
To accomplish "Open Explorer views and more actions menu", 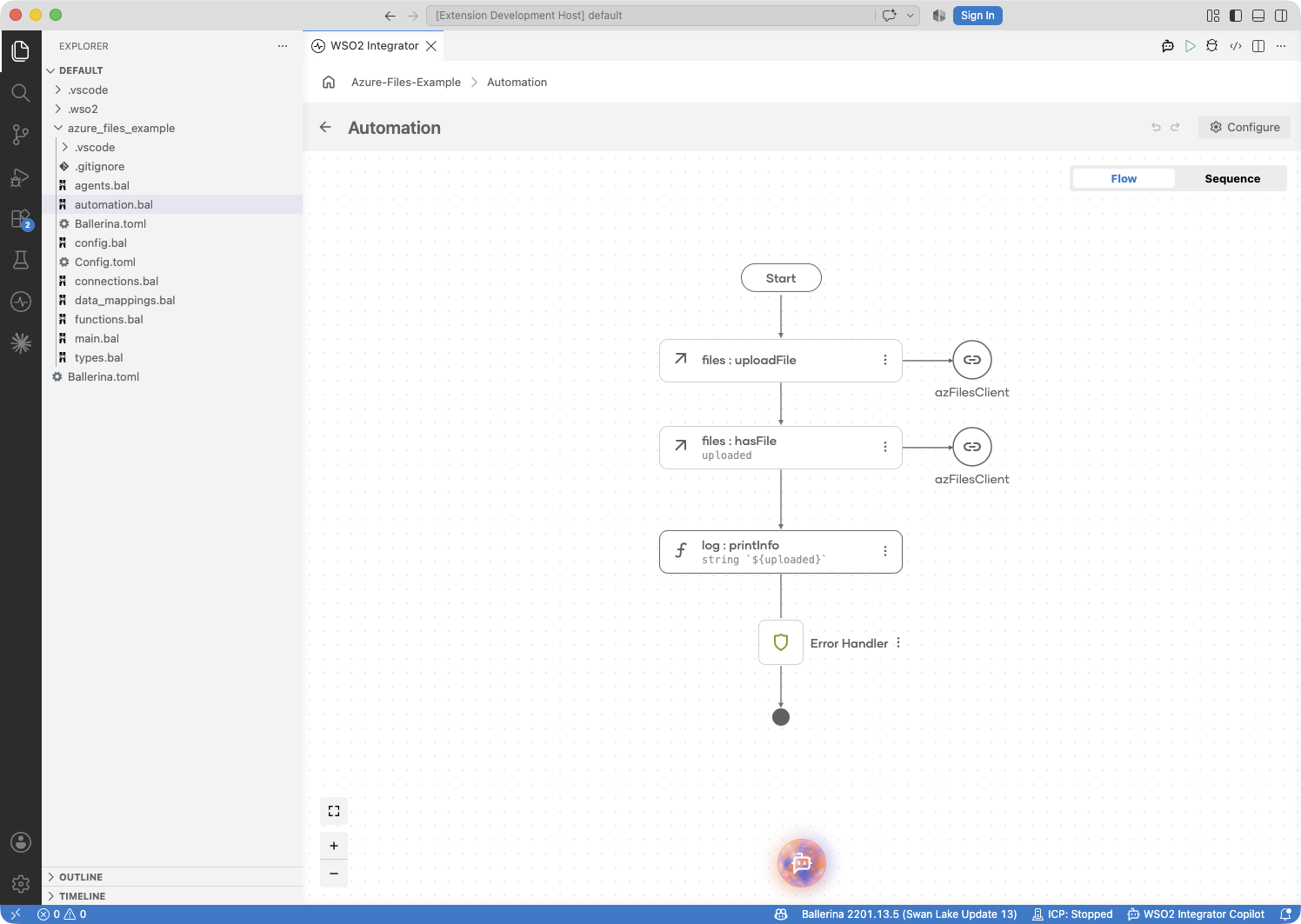I will point(283,46).
